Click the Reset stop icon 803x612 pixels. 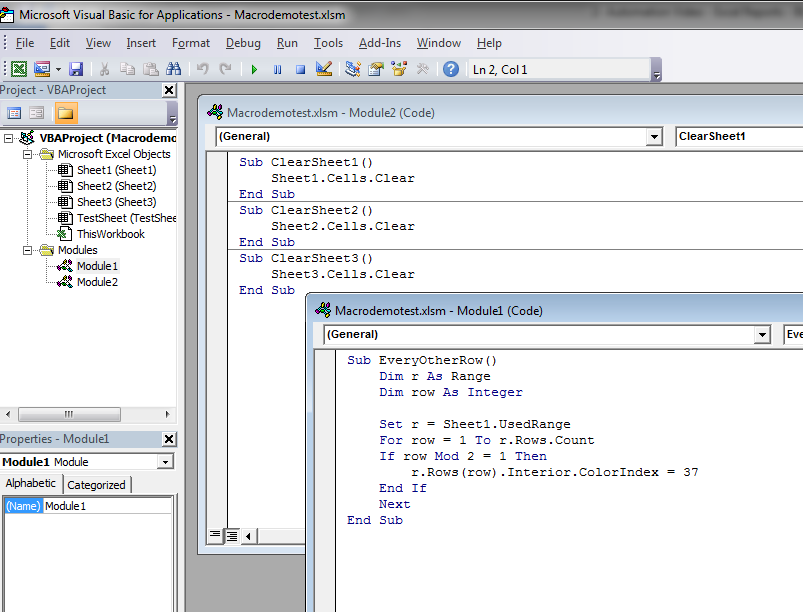coord(301,69)
